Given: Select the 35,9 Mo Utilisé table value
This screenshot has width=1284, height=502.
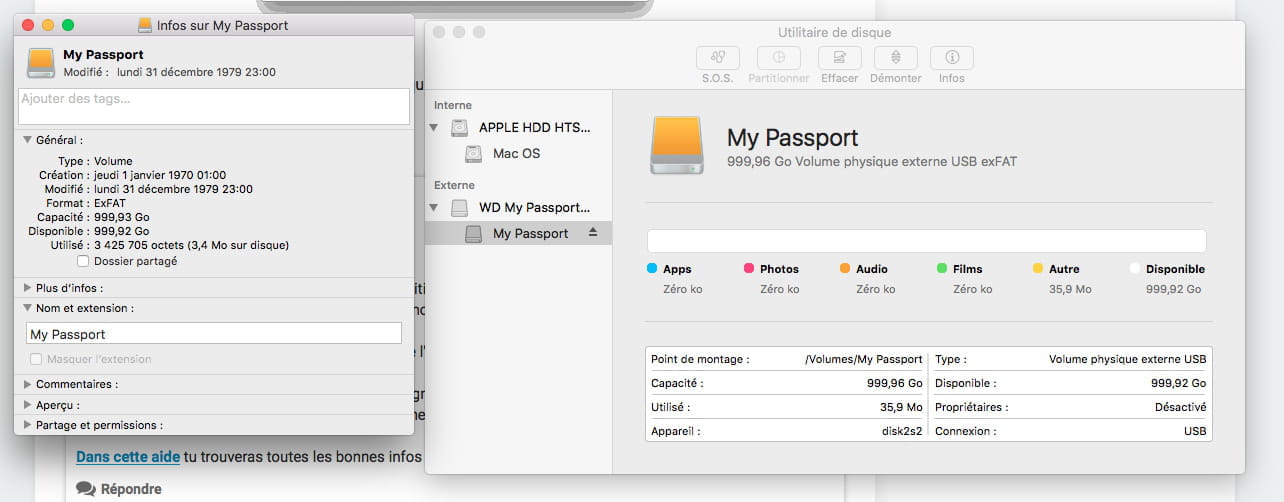Looking at the screenshot, I should (901, 407).
